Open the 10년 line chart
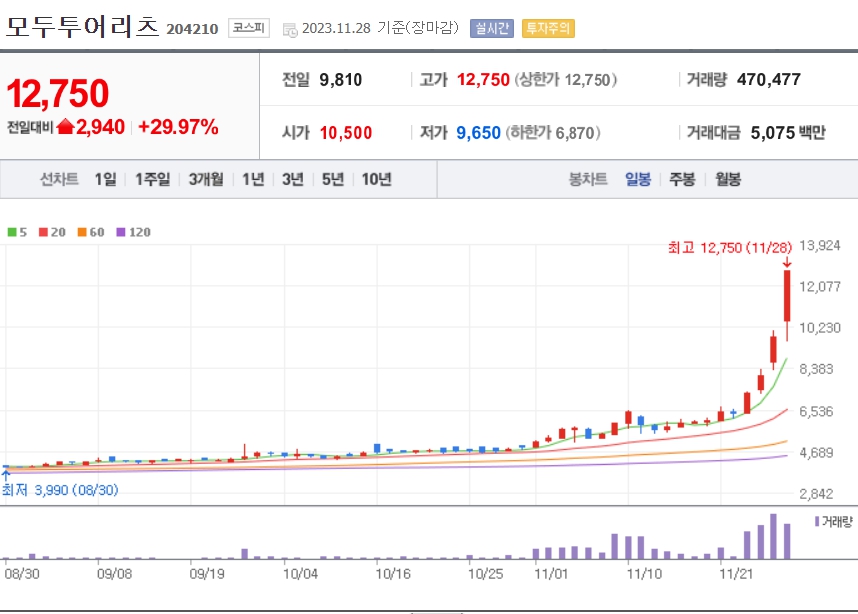 376,179
